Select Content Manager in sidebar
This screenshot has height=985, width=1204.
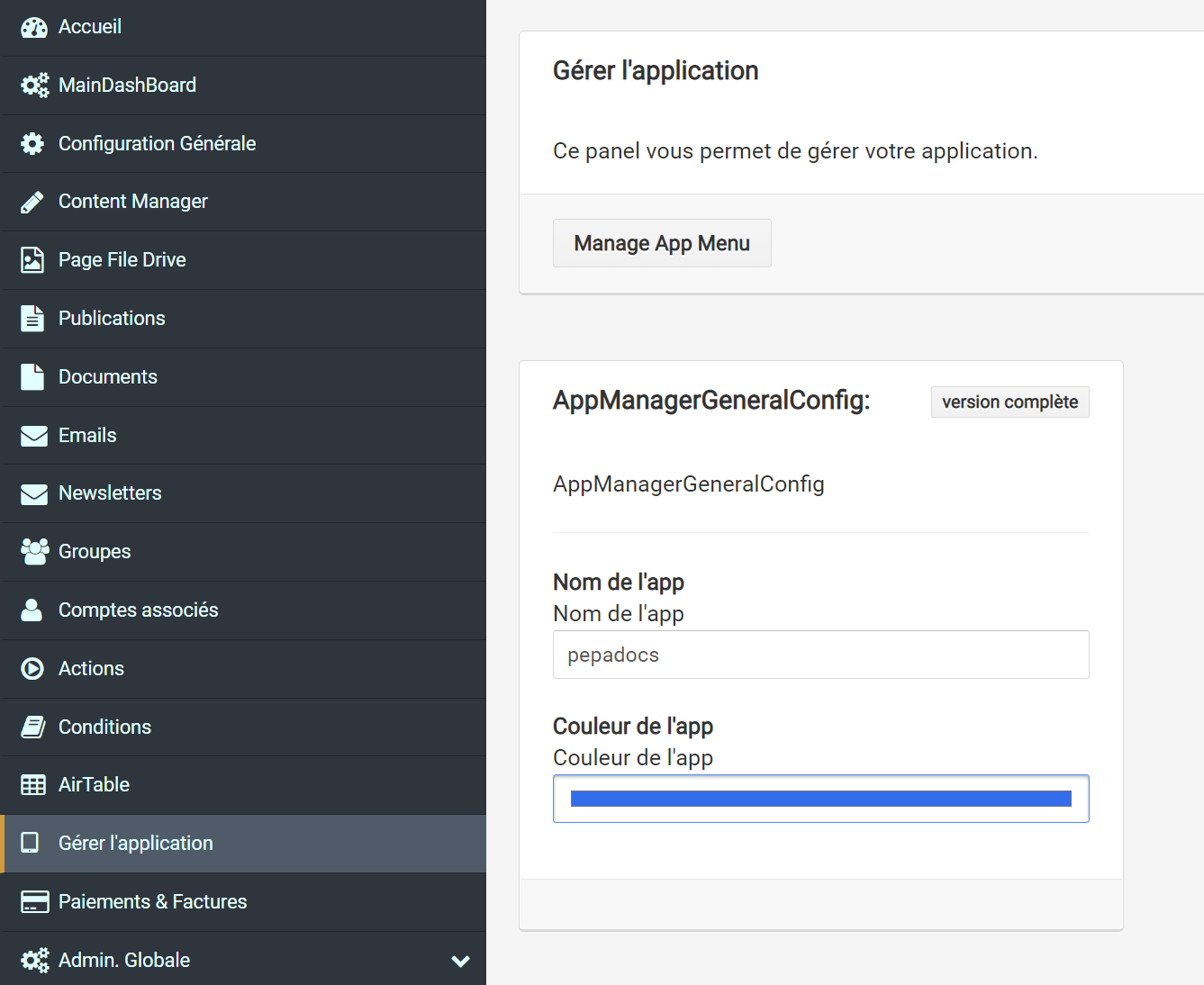click(243, 202)
